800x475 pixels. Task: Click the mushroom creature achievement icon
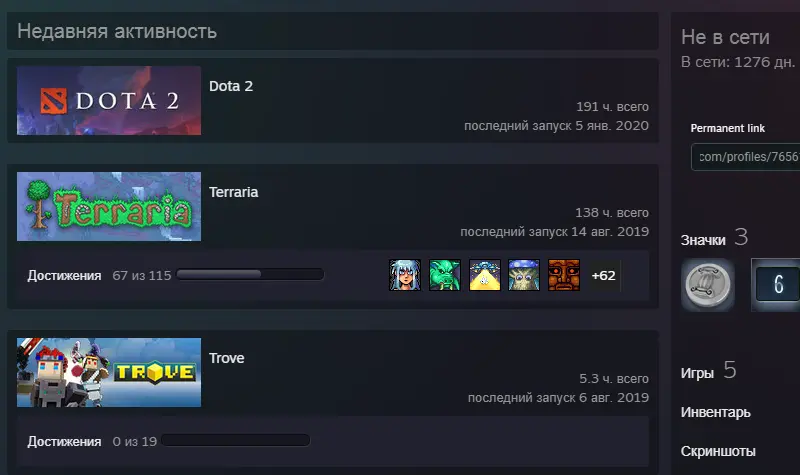[x=524, y=275]
